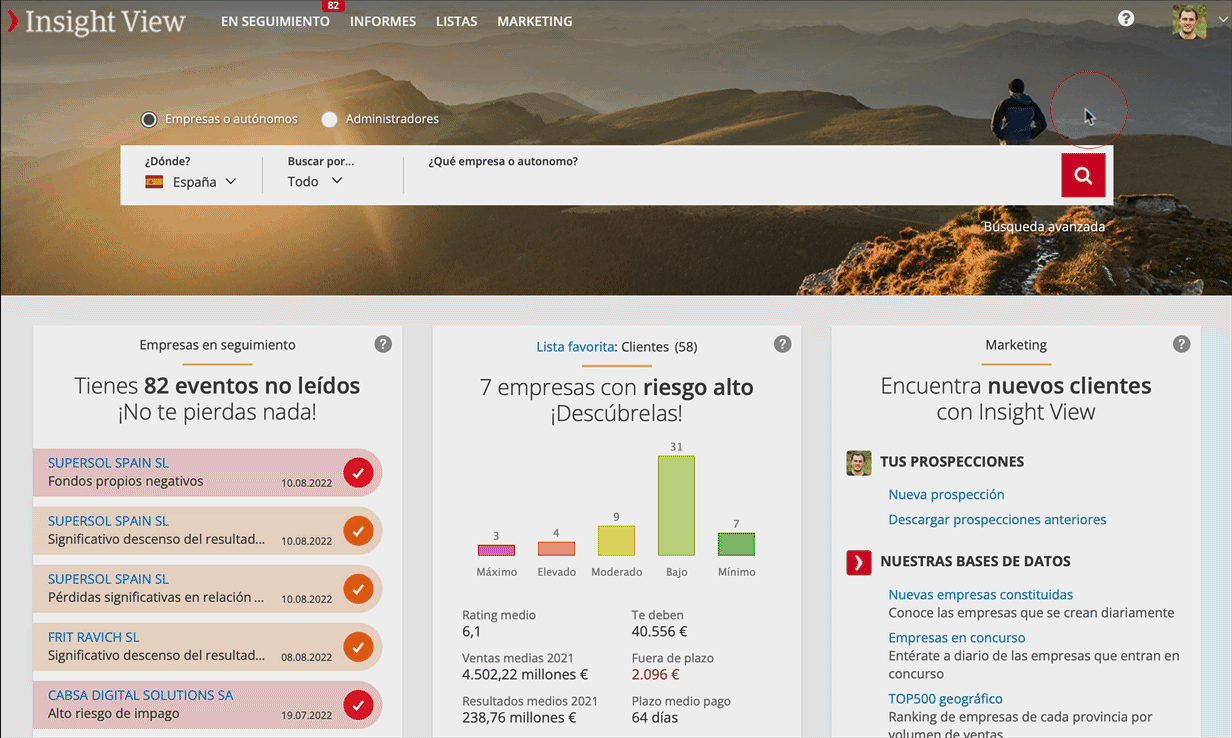Mark SUPERSOL descenso del resultado event read
Screen dimensions: 1232x738
358,530
